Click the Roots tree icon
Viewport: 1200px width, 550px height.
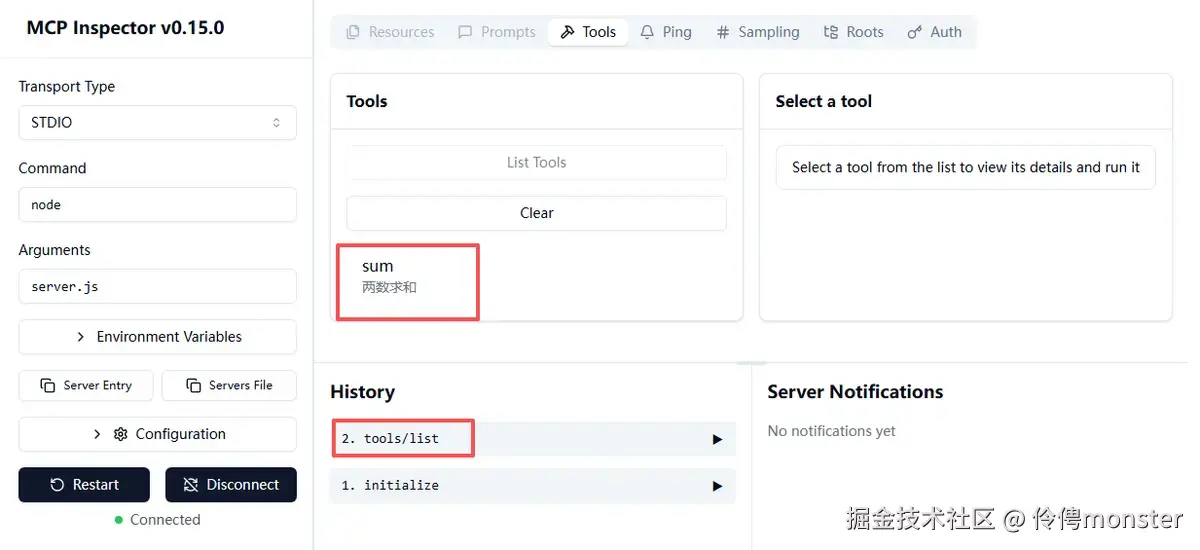coord(831,32)
